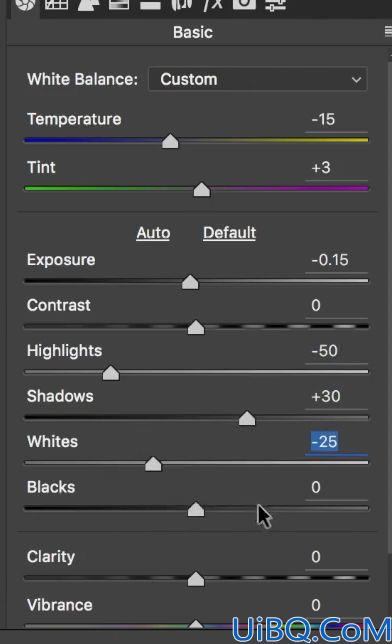The height and width of the screenshot is (644, 392).
Task: Open the Basic panel flyout menu
Action: pyautogui.click(x=388, y=32)
